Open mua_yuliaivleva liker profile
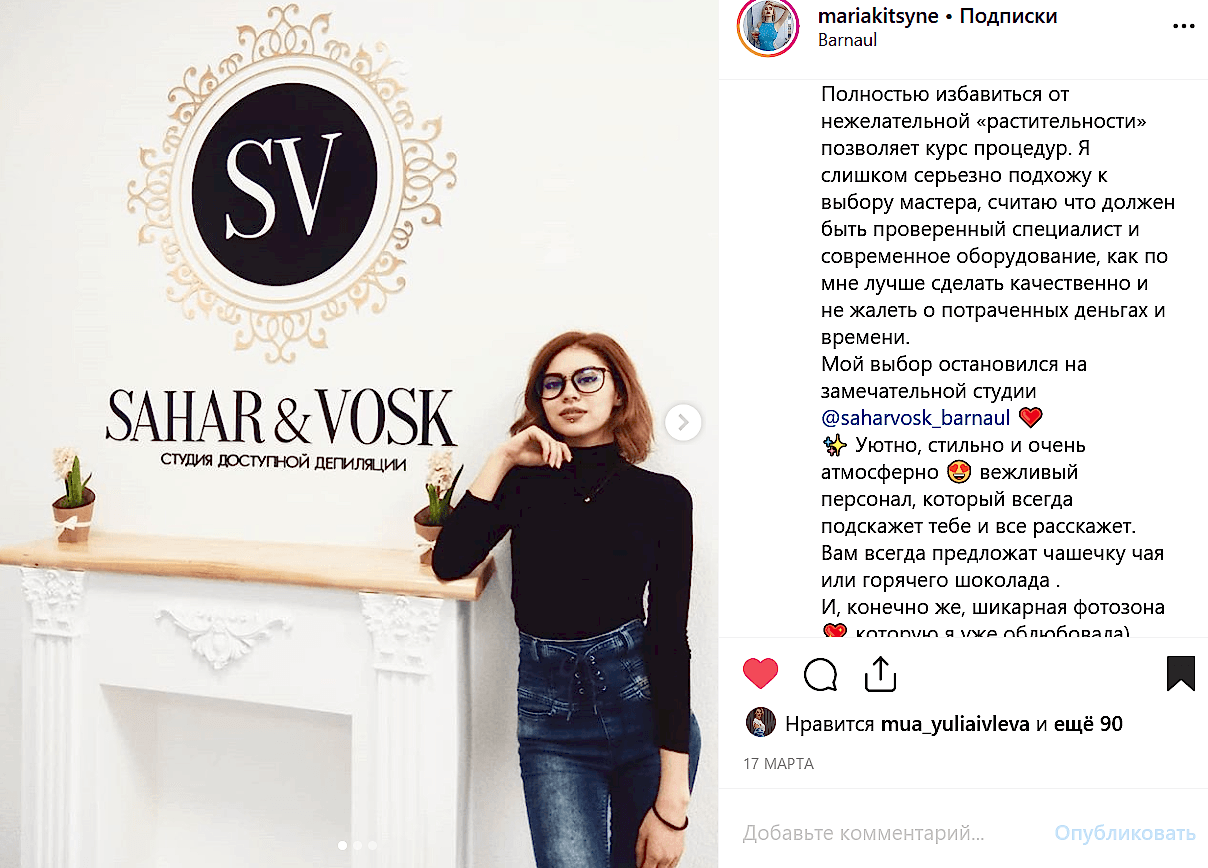Viewport: 1208px width, 868px height. (x=955, y=724)
